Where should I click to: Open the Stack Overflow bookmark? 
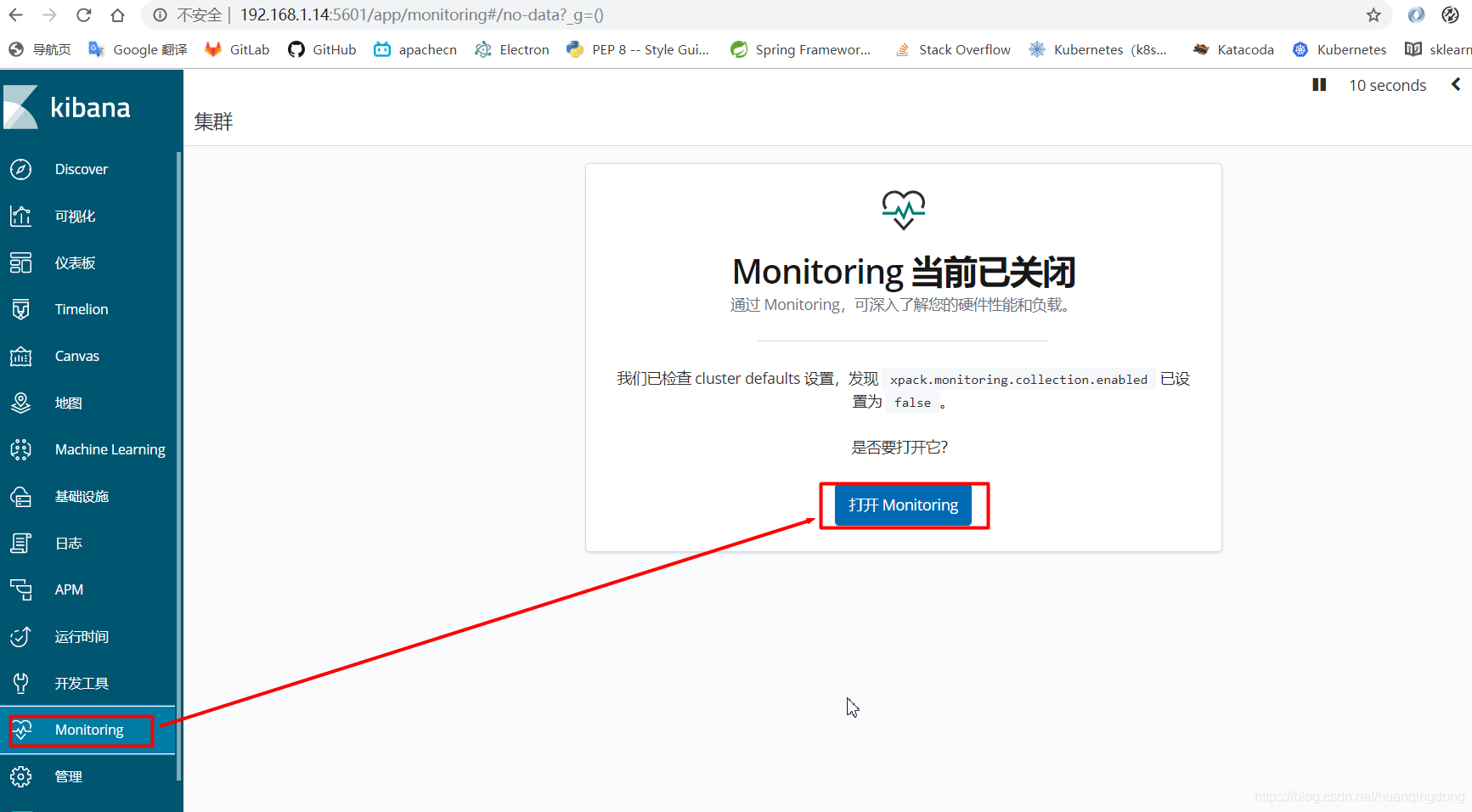coord(952,49)
